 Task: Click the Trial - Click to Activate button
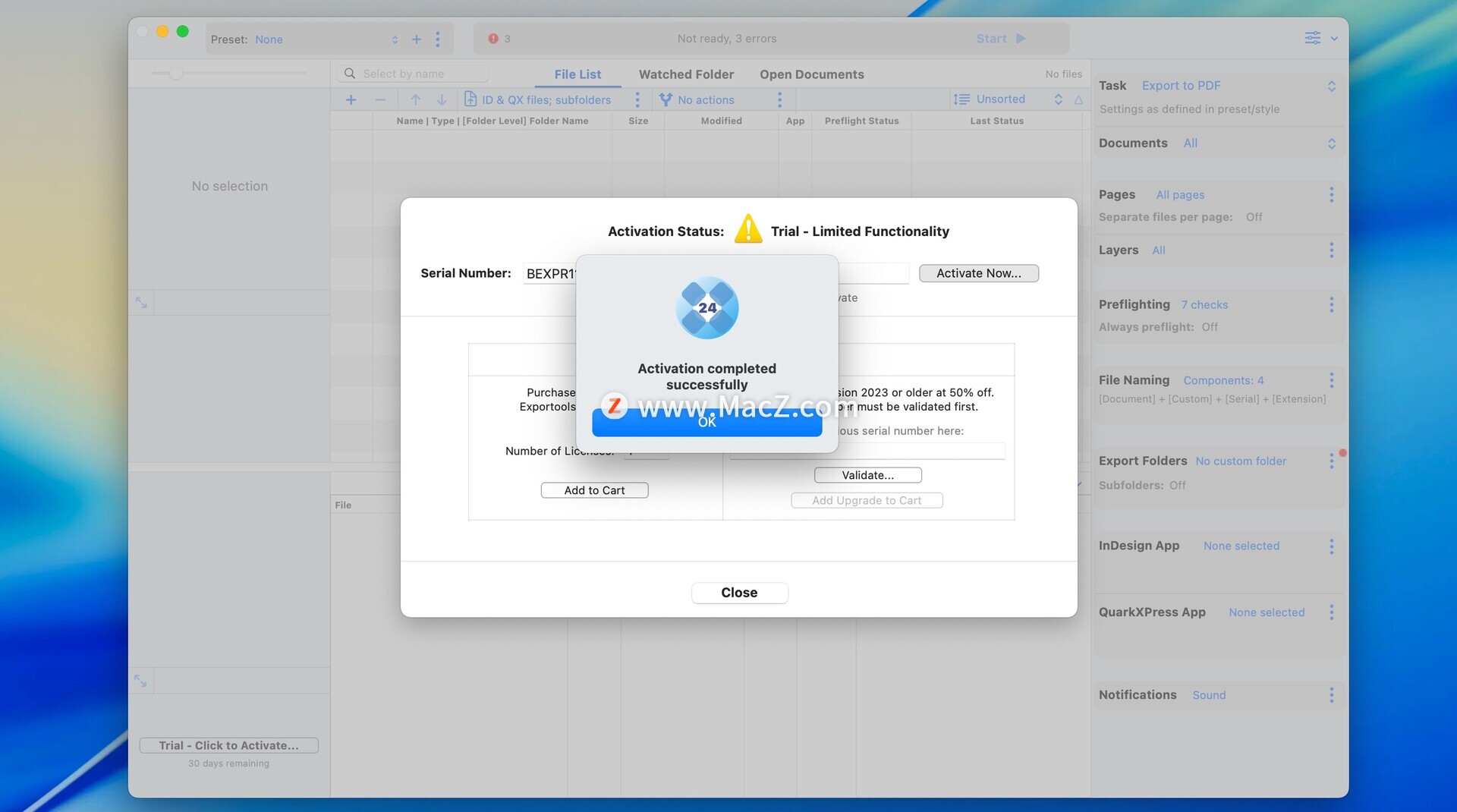coord(228,745)
